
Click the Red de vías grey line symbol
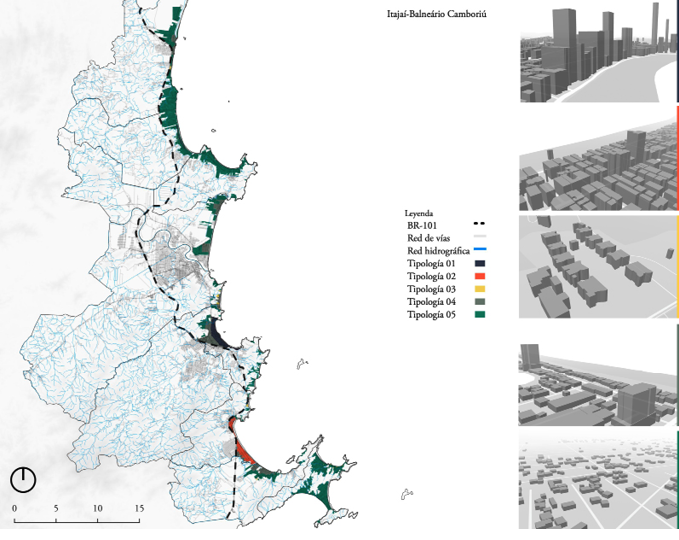[479, 238]
